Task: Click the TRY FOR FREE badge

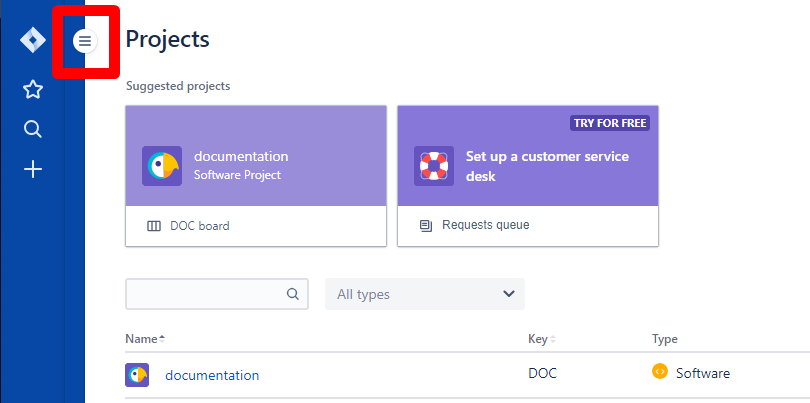Action: coord(610,123)
